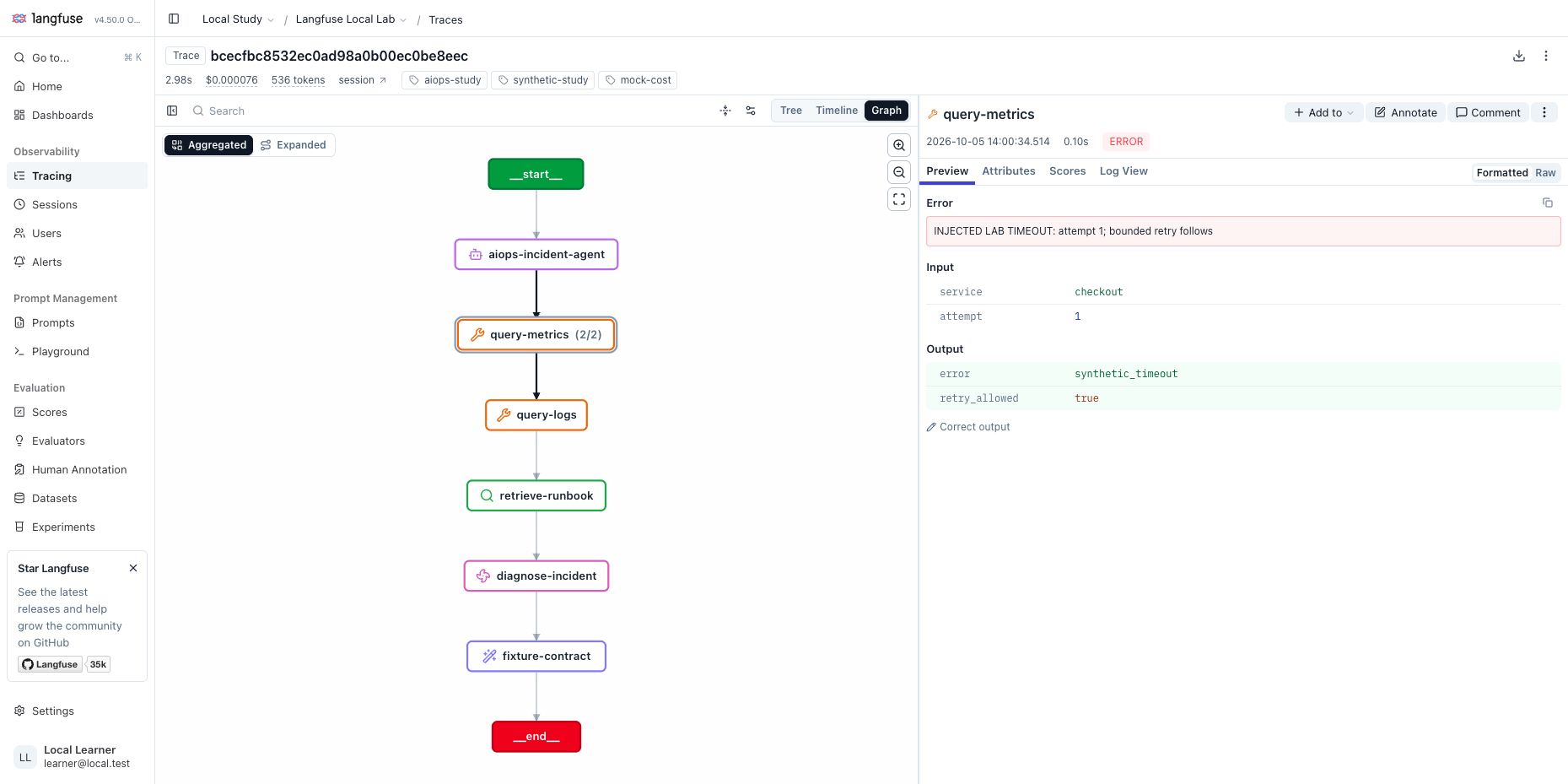Download the trace with the download icon
1568x784 pixels.
1518,56
